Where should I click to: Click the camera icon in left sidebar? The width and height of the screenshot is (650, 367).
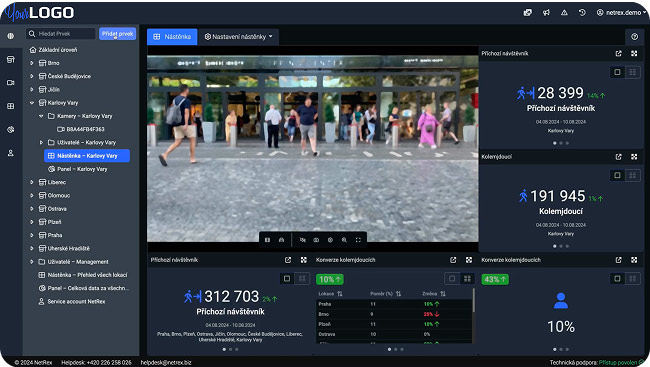click(11, 83)
